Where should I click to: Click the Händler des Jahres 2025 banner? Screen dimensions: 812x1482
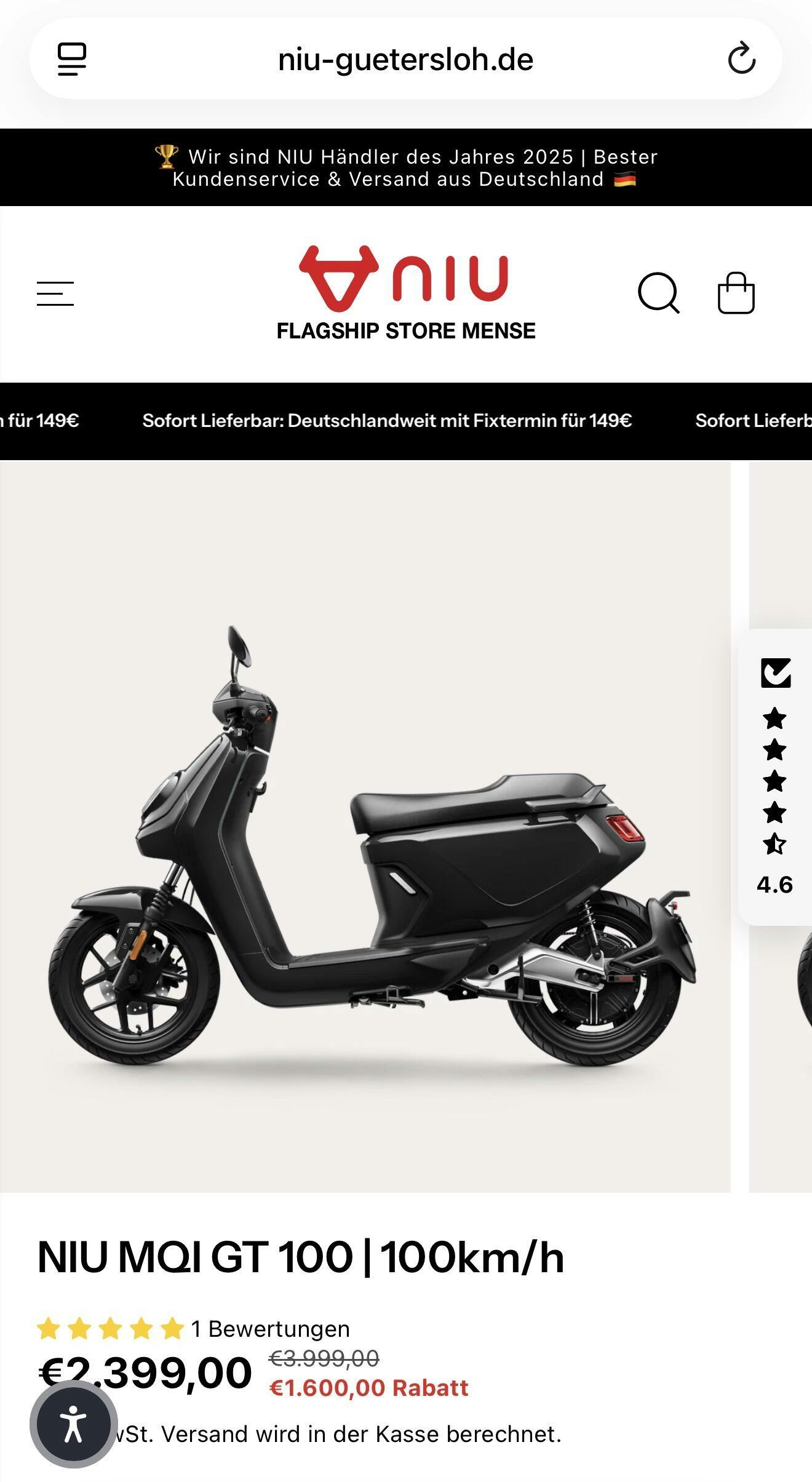coord(406,167)
